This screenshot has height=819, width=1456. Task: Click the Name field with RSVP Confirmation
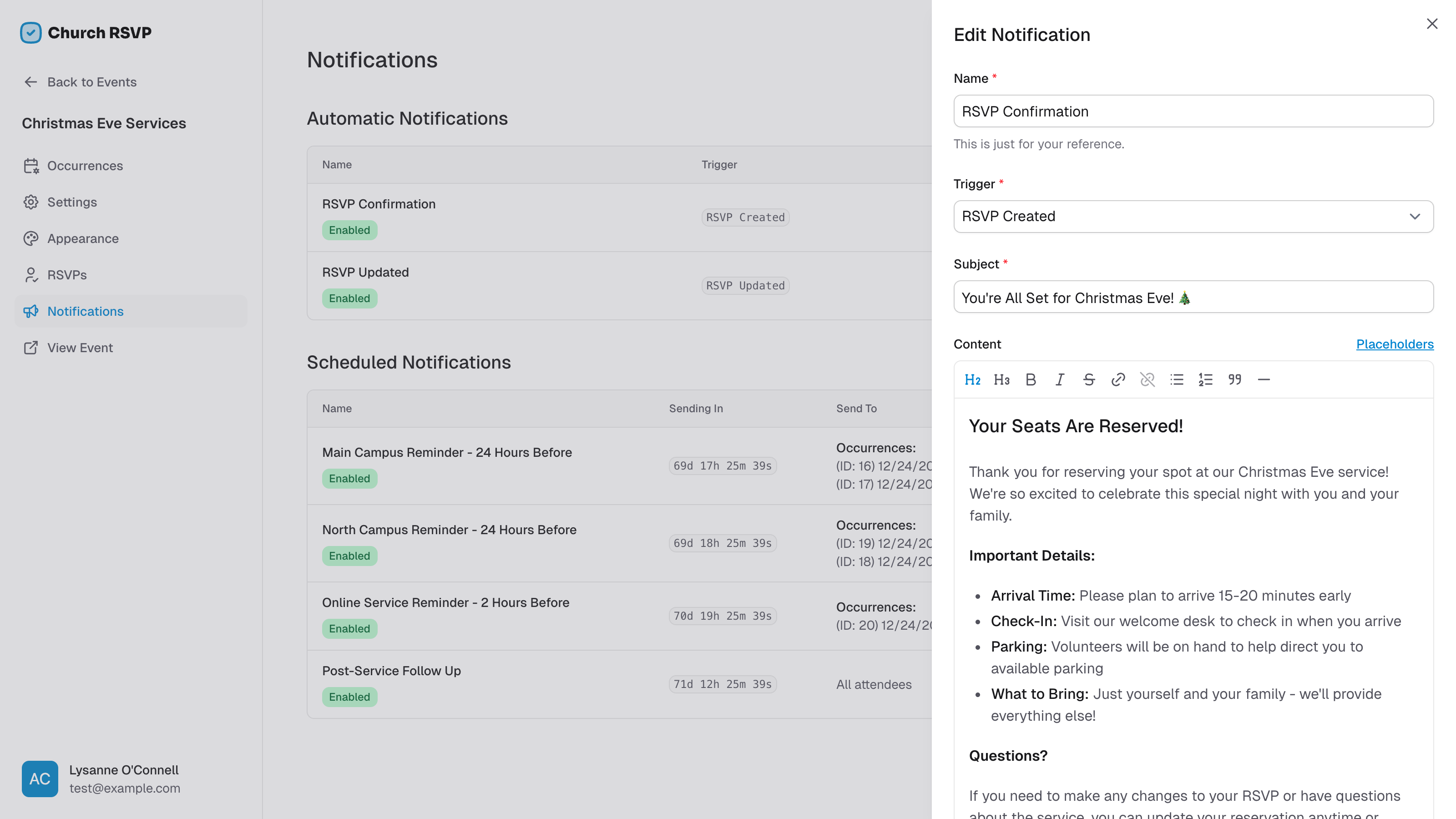click(1193, 111)
